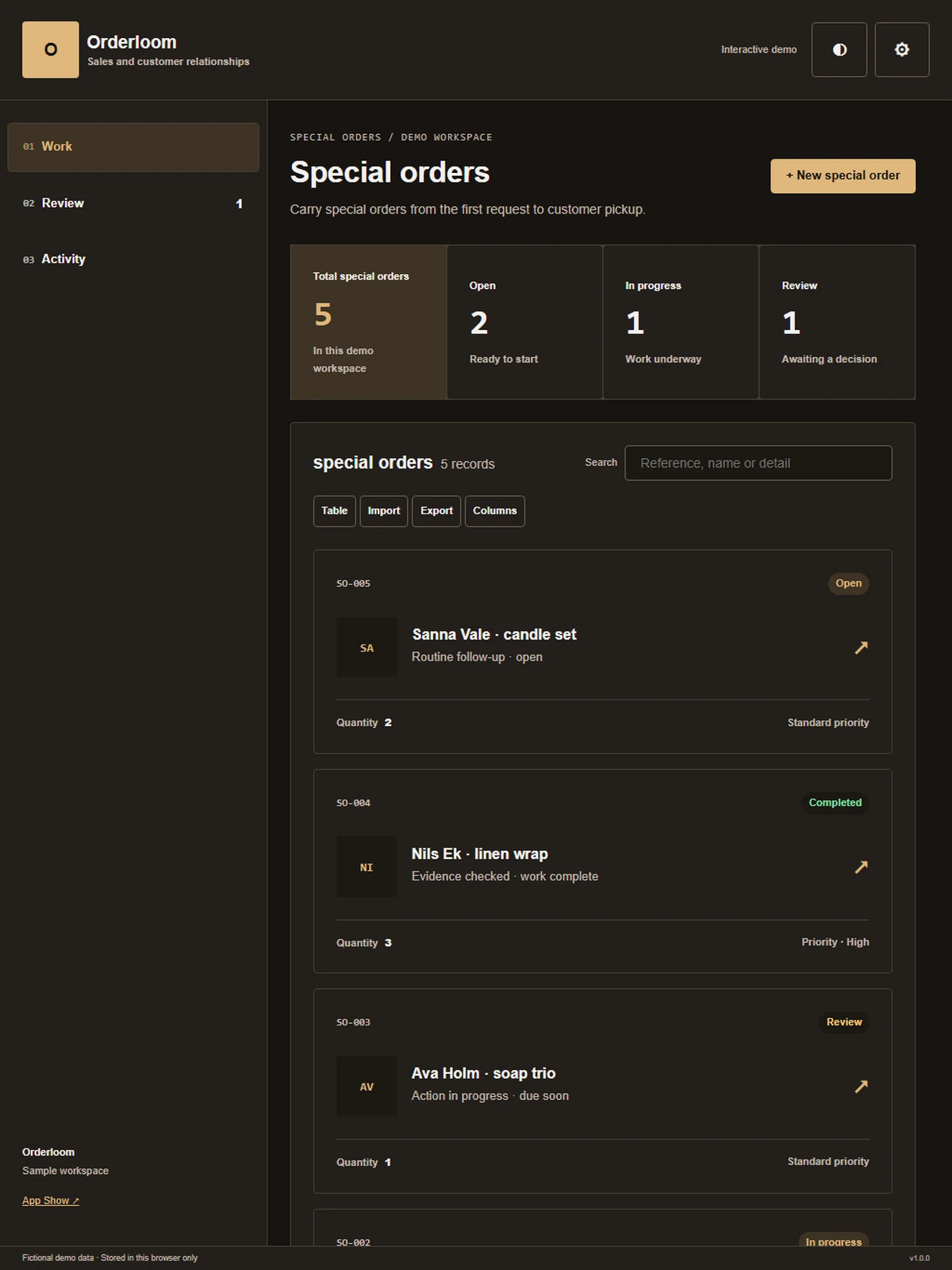Follow the App Show link
The height and width of the screenshot is (1270, 952).
coord(51,1201)
